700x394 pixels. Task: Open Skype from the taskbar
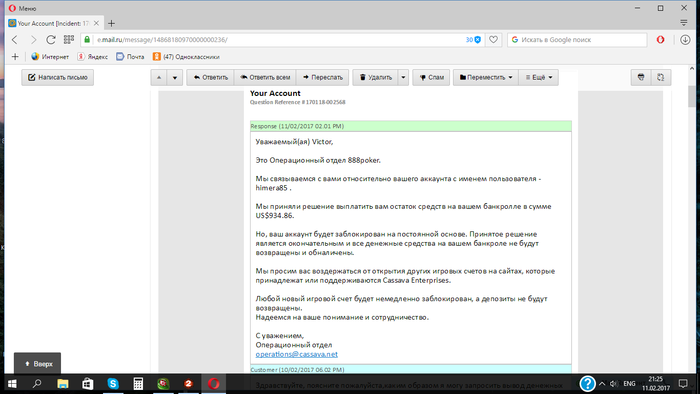point(113,384)
